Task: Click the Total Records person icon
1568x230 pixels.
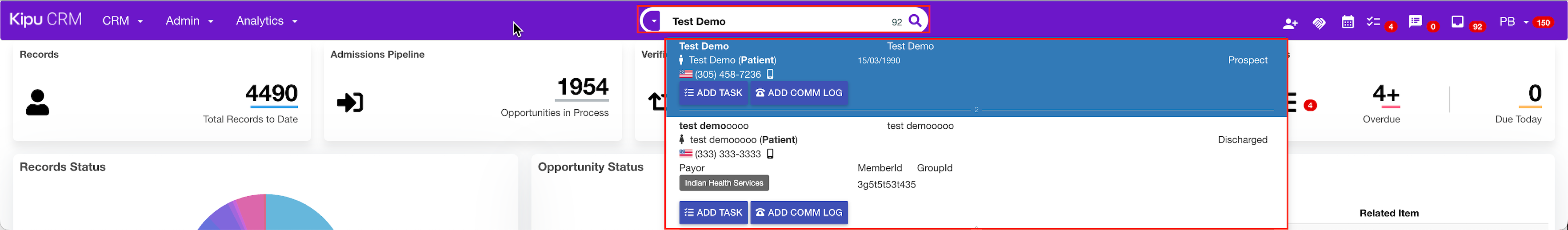Action: pyautogui.click(x=38, y=102)
